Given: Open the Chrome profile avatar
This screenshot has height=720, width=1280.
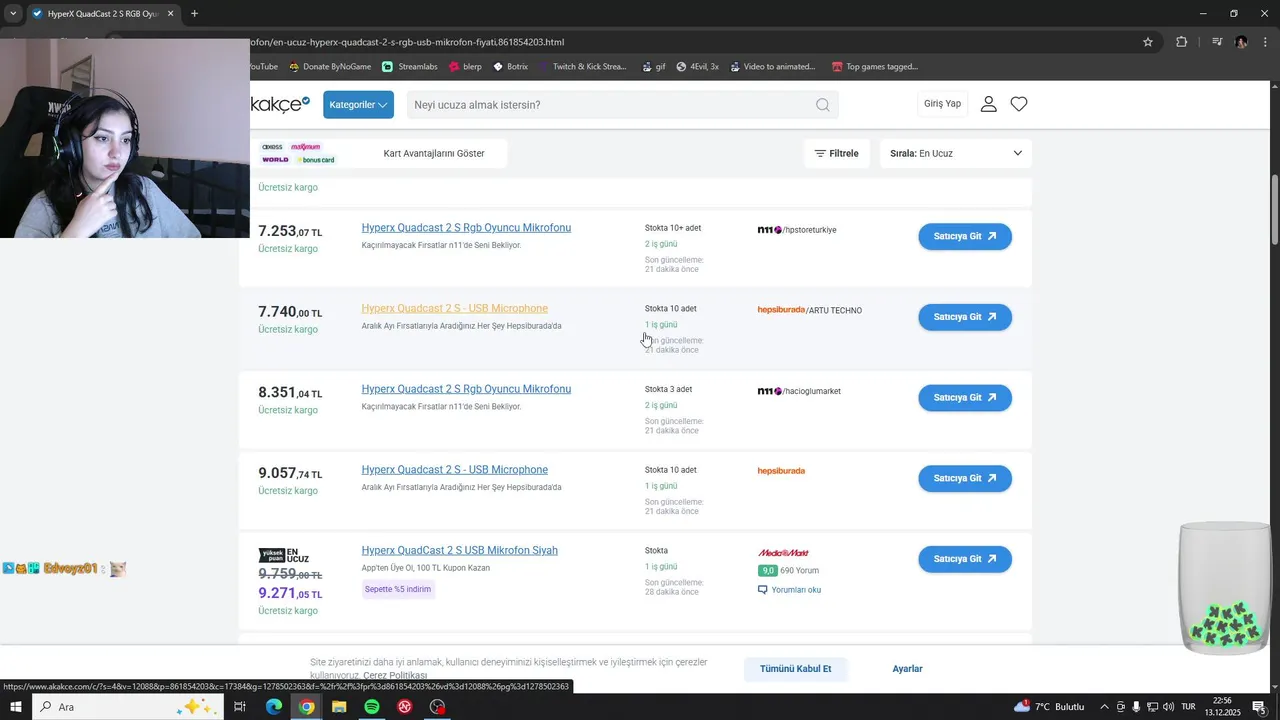Looking at the screenshot, I should click(x=1241, y=42).
